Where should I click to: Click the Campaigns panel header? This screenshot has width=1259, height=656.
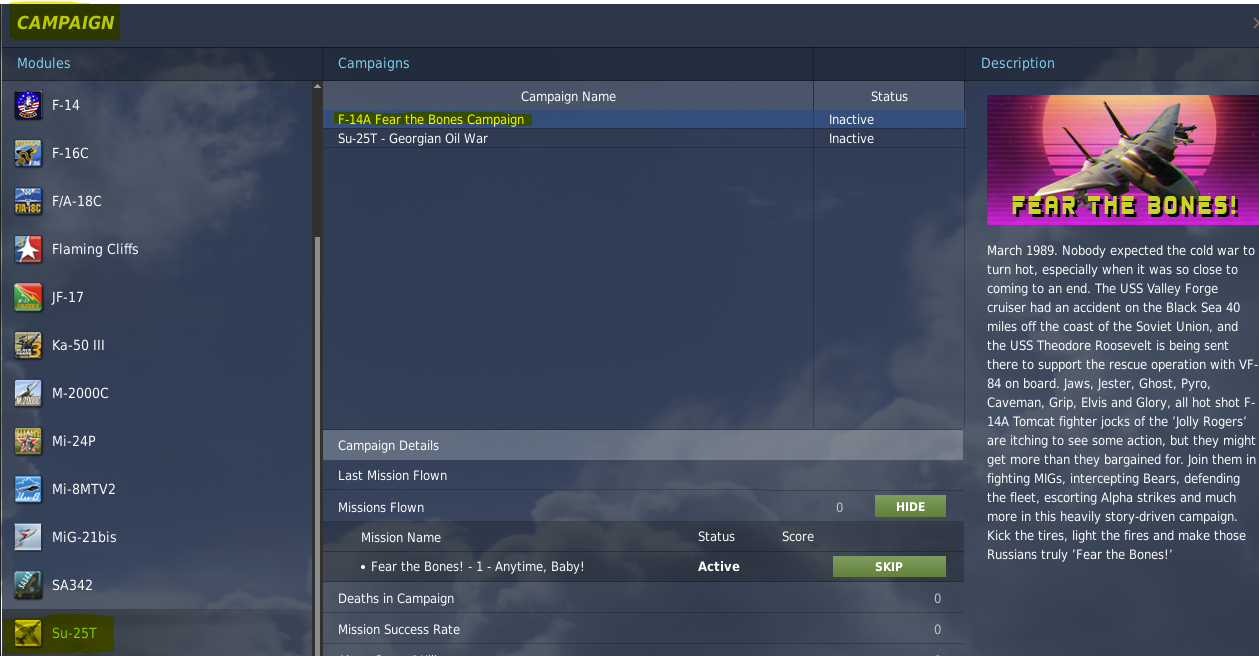tap(374, 63)
